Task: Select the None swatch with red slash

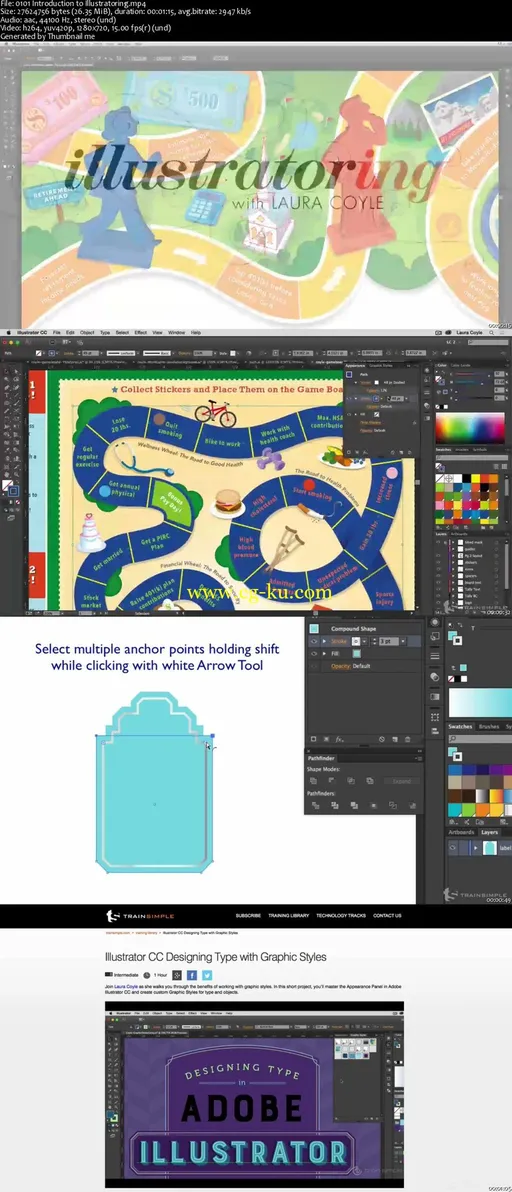Action: pos(452,679)
